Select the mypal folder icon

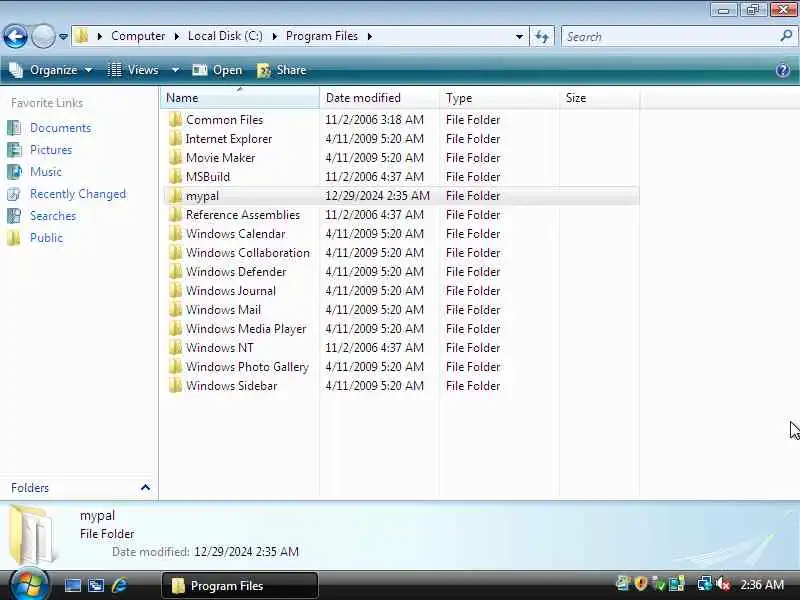[175, 196]
